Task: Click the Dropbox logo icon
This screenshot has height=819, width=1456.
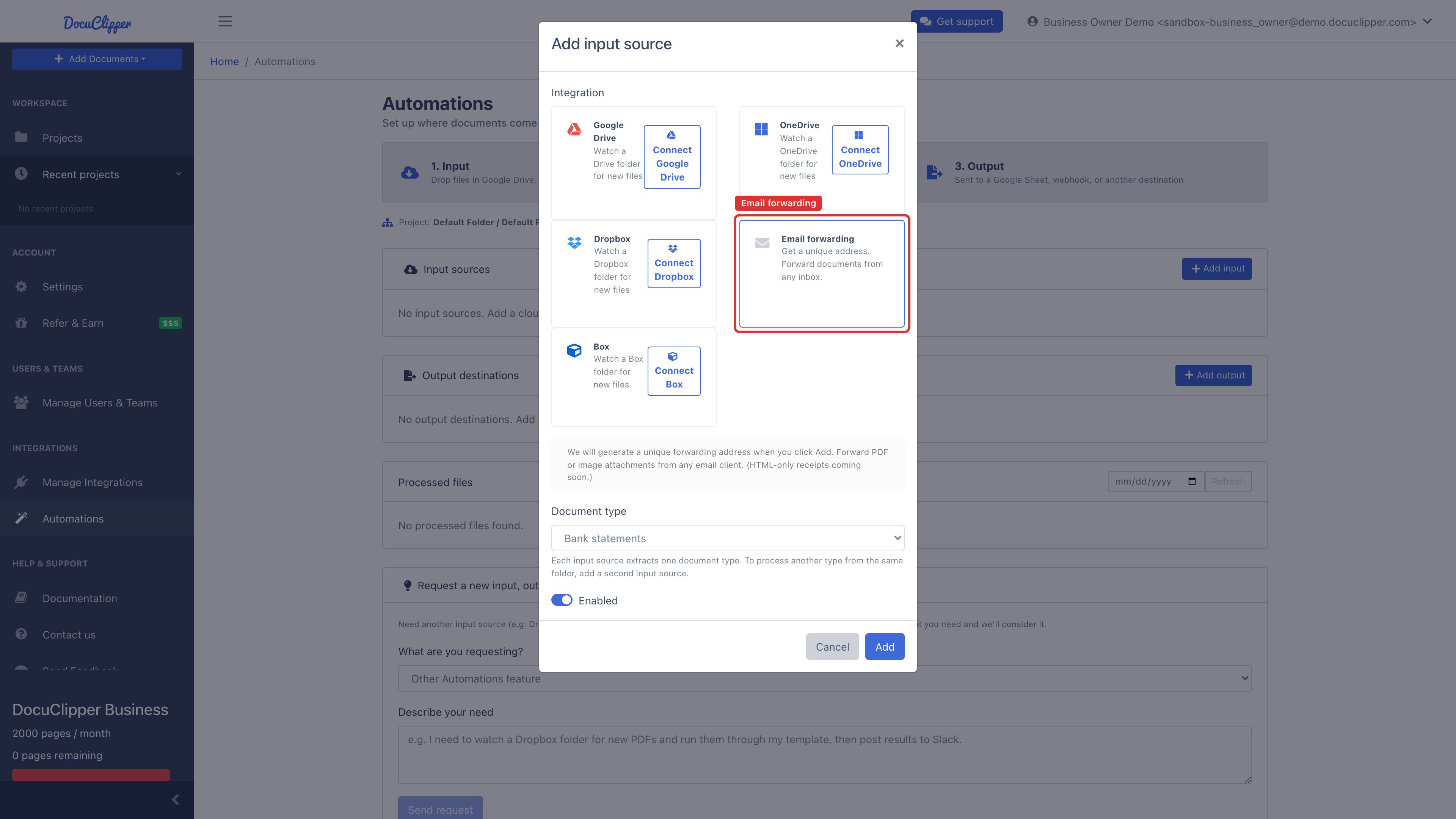Action: point(574,243)
